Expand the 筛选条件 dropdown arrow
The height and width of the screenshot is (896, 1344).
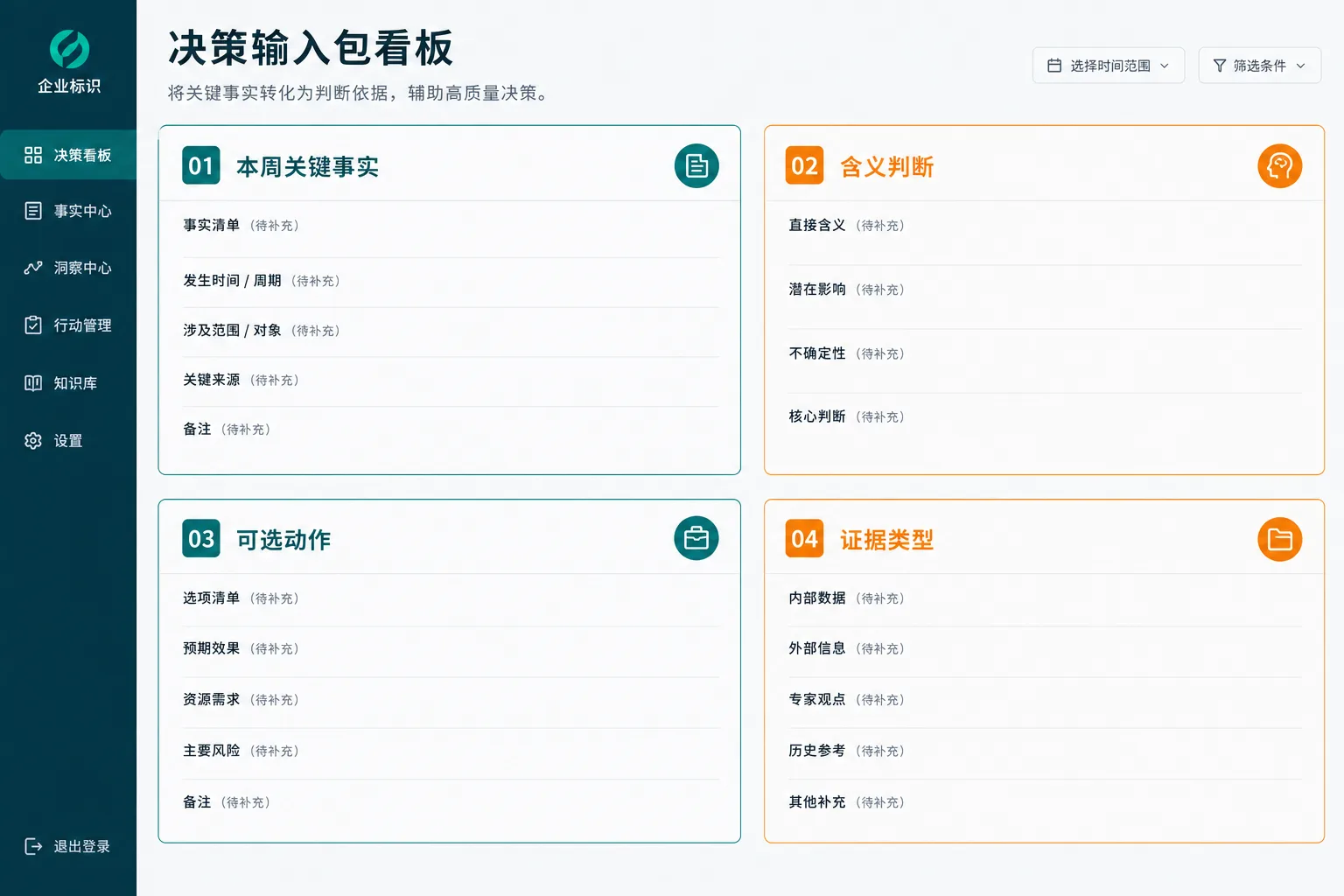point(1301,66)
